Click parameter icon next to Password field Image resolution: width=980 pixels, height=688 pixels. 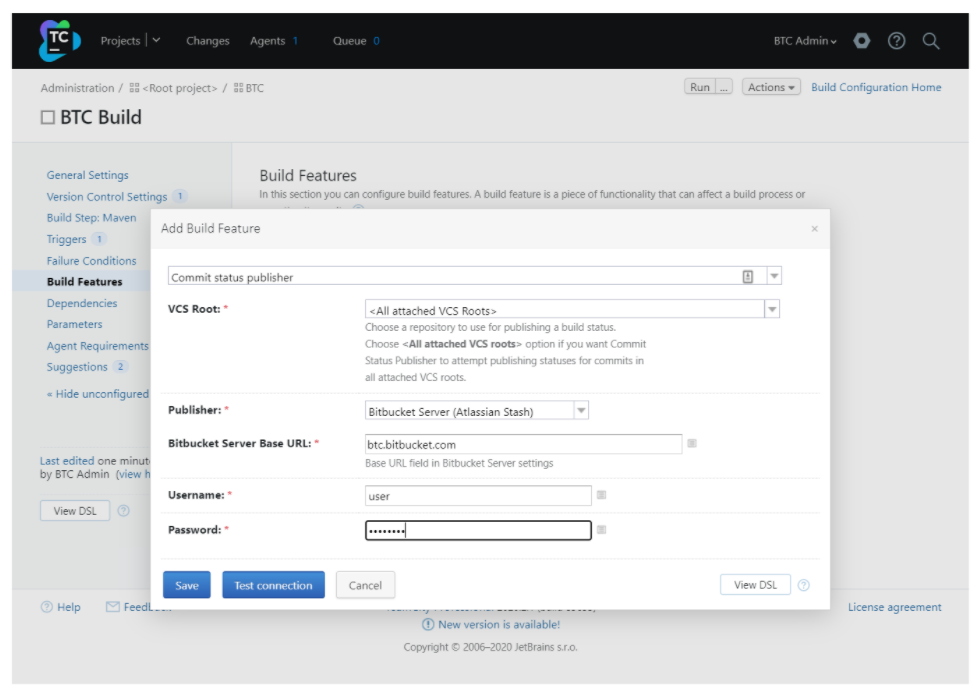point(601,529)
